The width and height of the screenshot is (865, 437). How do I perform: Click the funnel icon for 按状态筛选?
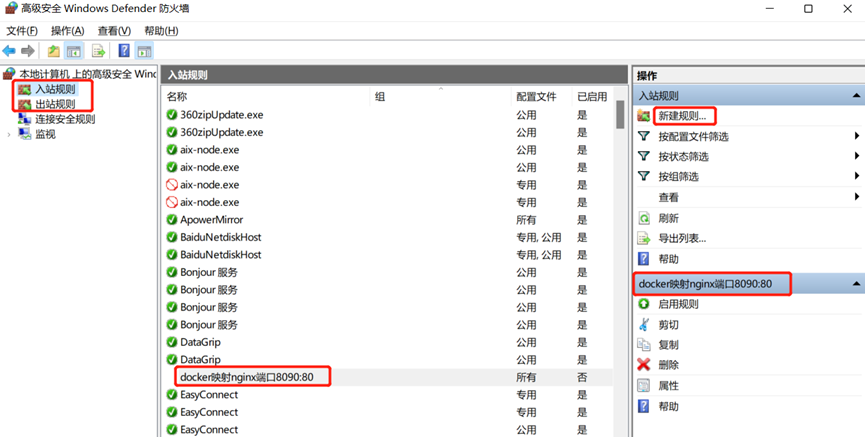click(644, 156)
